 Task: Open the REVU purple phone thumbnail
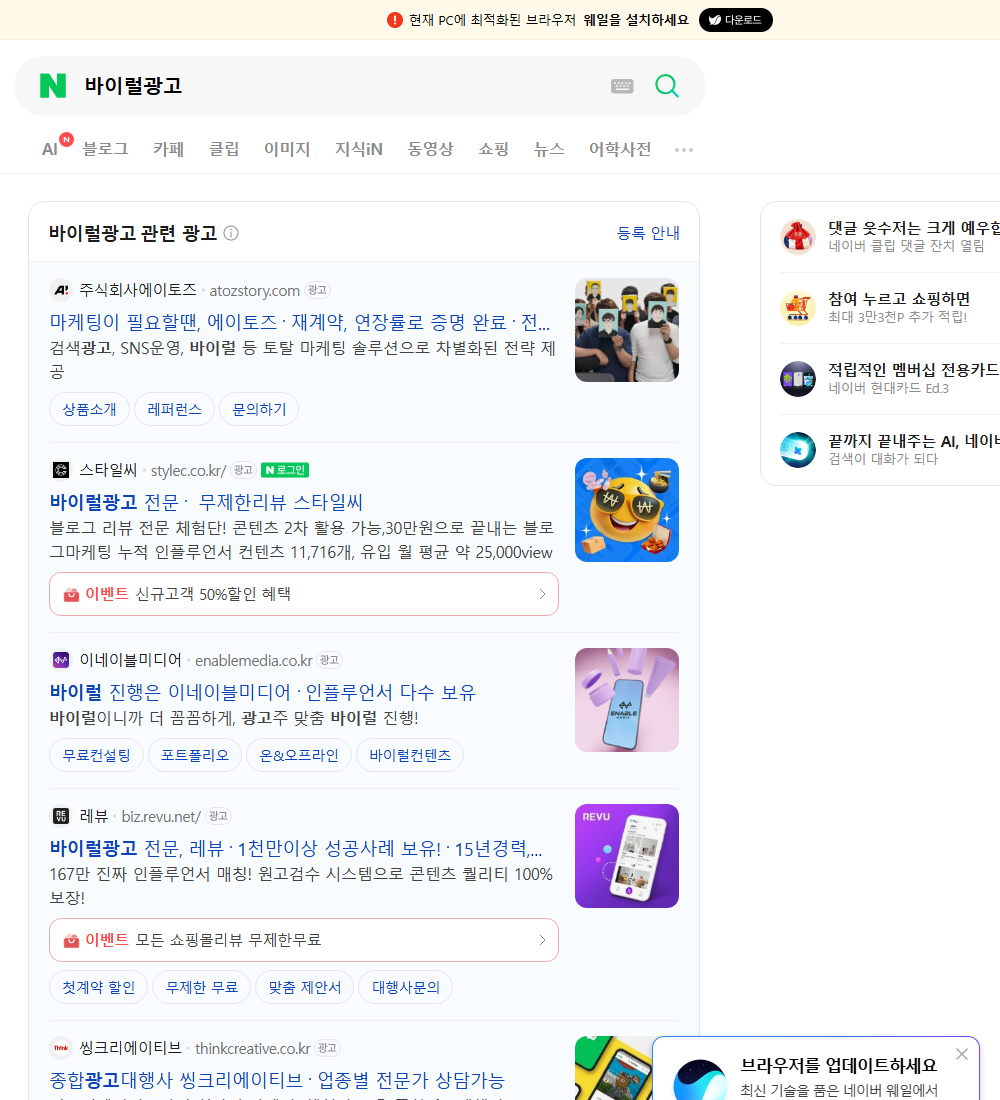627,856
